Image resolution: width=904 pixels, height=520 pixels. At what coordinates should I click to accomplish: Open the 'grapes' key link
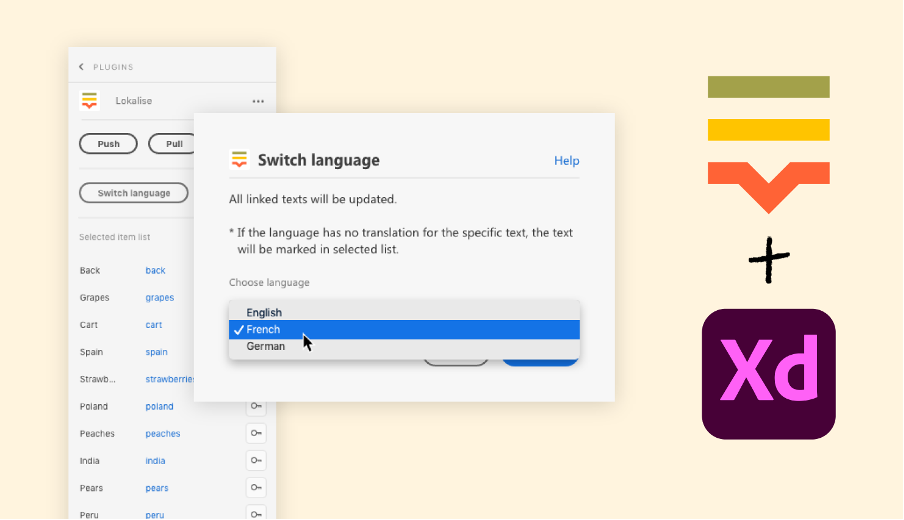[x=160, y=297]
